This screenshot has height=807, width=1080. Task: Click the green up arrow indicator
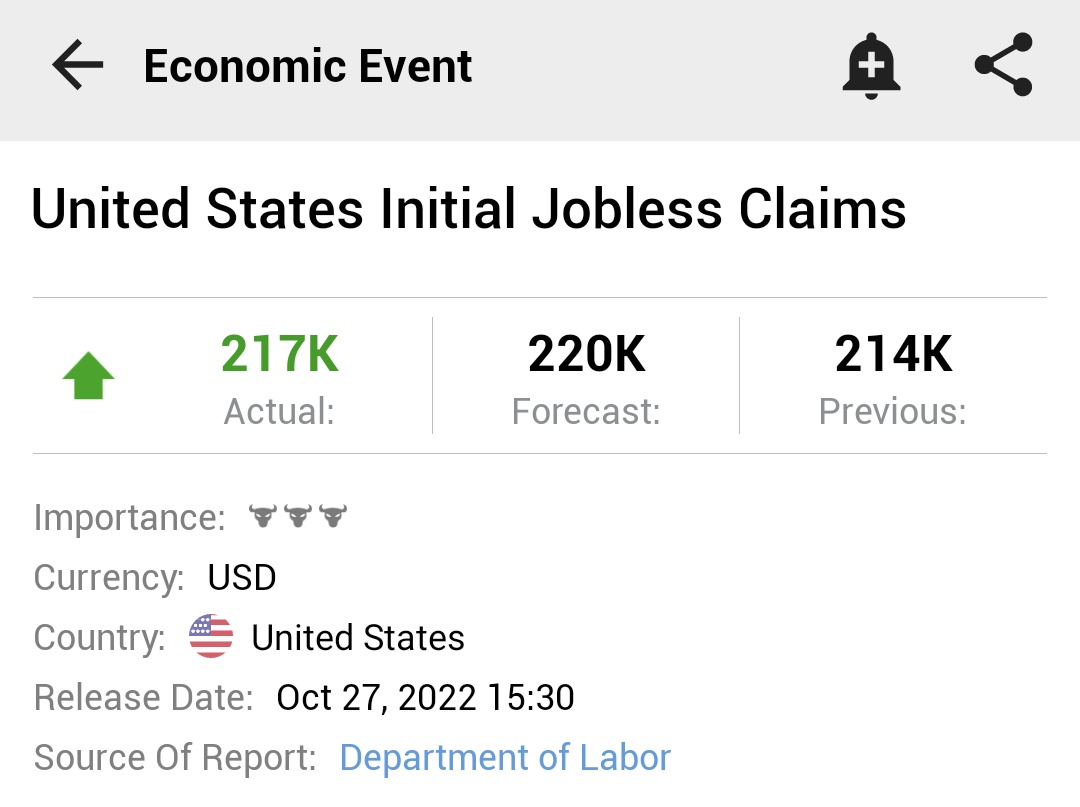pyautogui.click(x=89, y=378)
